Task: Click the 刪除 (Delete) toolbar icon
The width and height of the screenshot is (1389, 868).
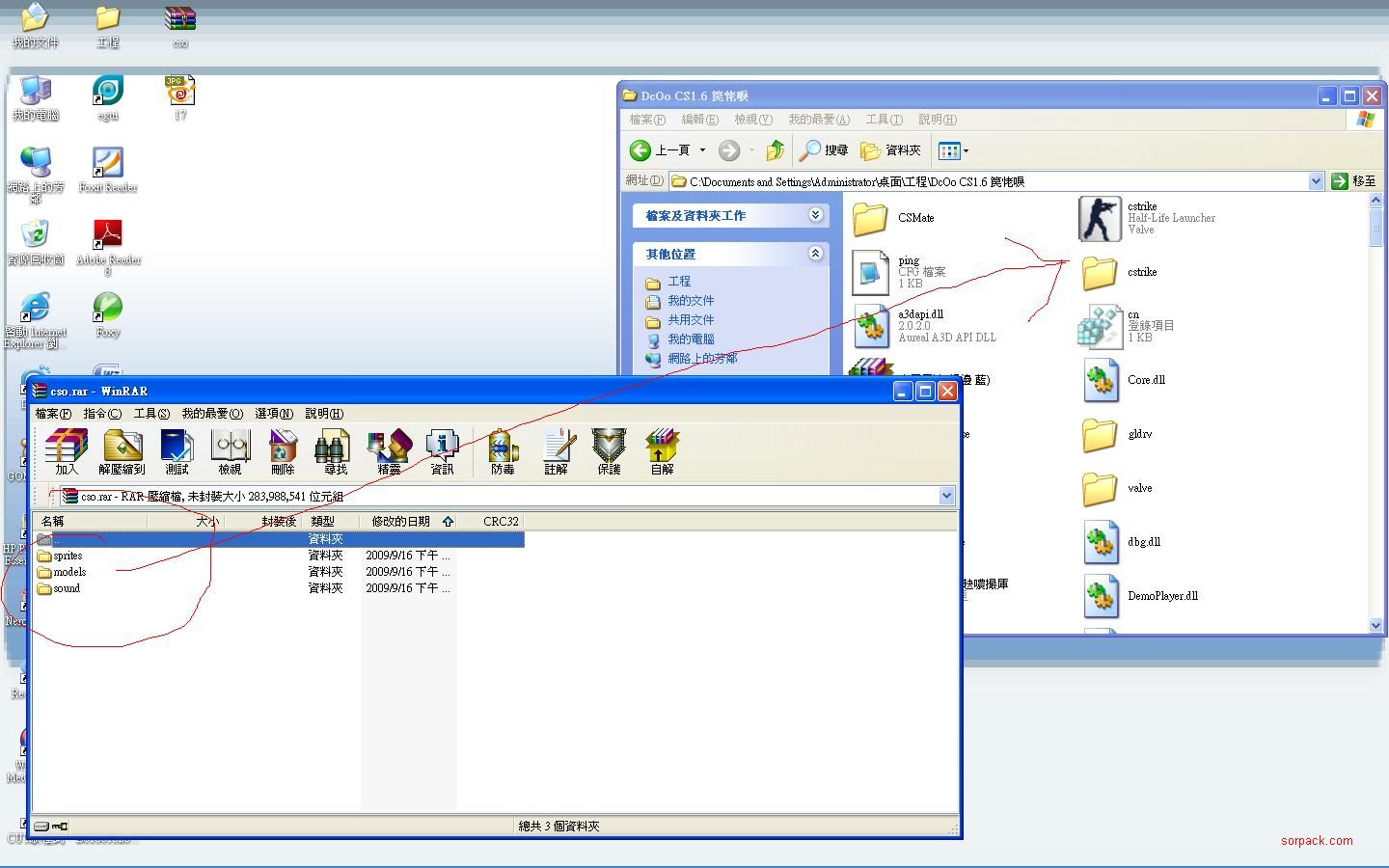Action: [x=283, y=449]
